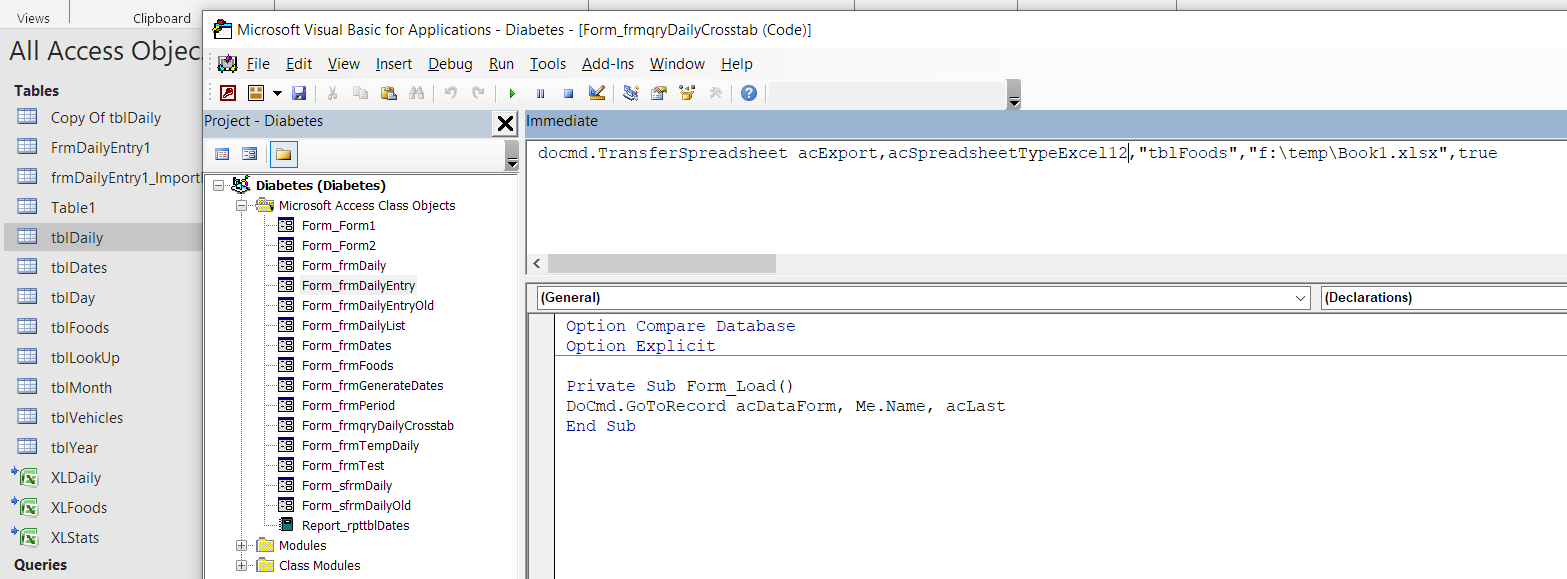The width and height of the screenshot is (1567, 579).
Task: Click the Copy icon in toolbar
Action: click(x=361, y=93)
